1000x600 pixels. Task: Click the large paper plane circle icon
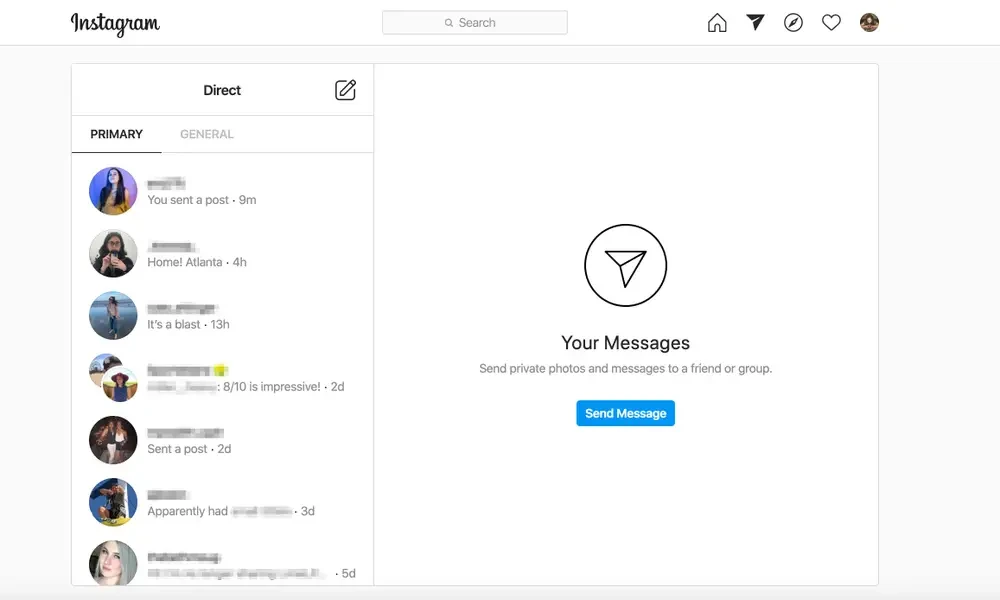625,264
